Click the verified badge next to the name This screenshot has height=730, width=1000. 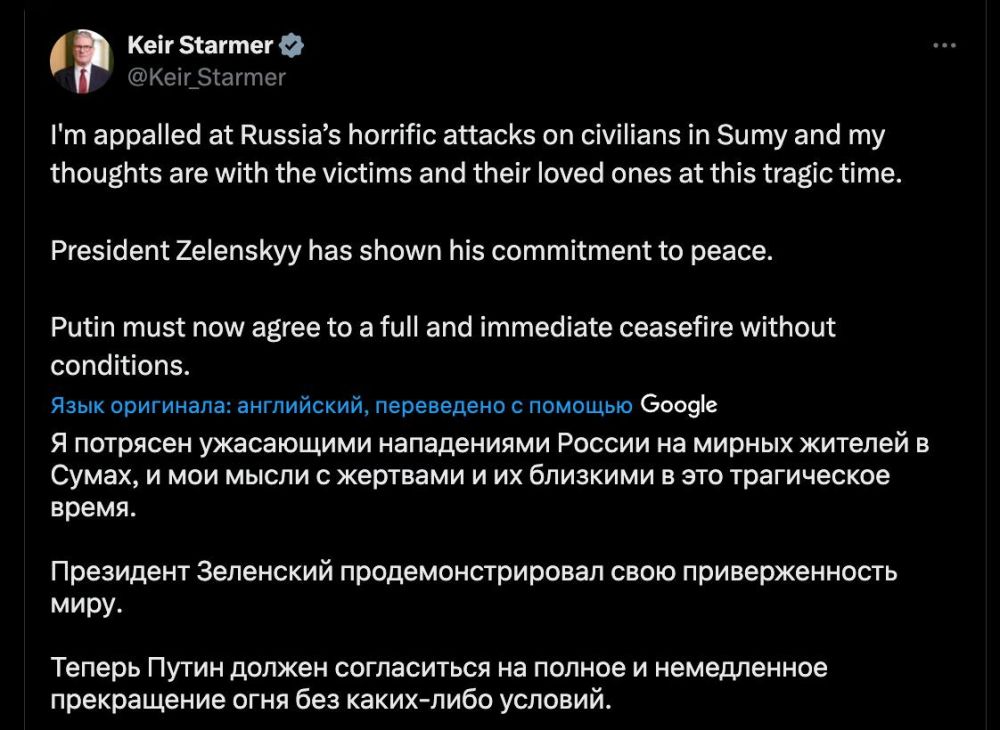290,44
